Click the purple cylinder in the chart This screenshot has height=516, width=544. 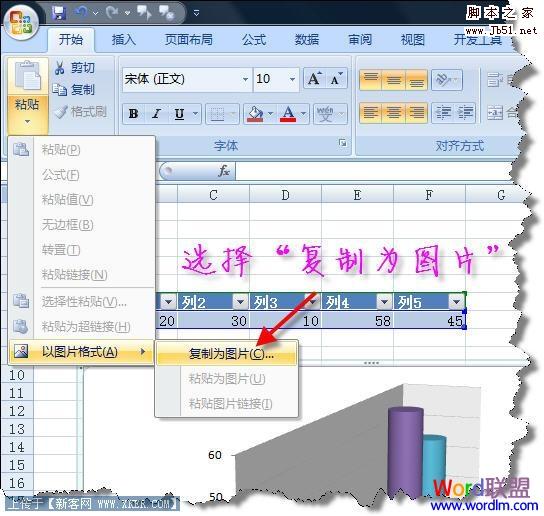pos(405,451)
